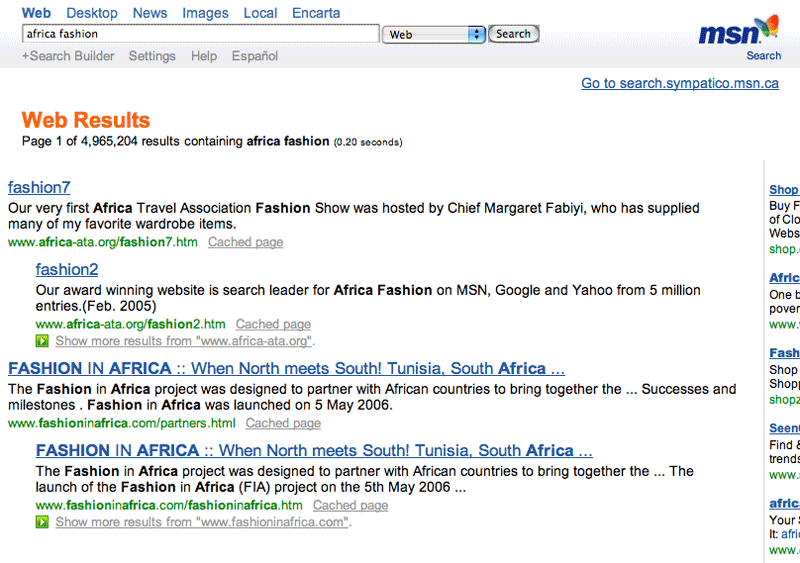Open Settings link below search box
Viewport: 800px width, 563px height.
tap(152, 56)
